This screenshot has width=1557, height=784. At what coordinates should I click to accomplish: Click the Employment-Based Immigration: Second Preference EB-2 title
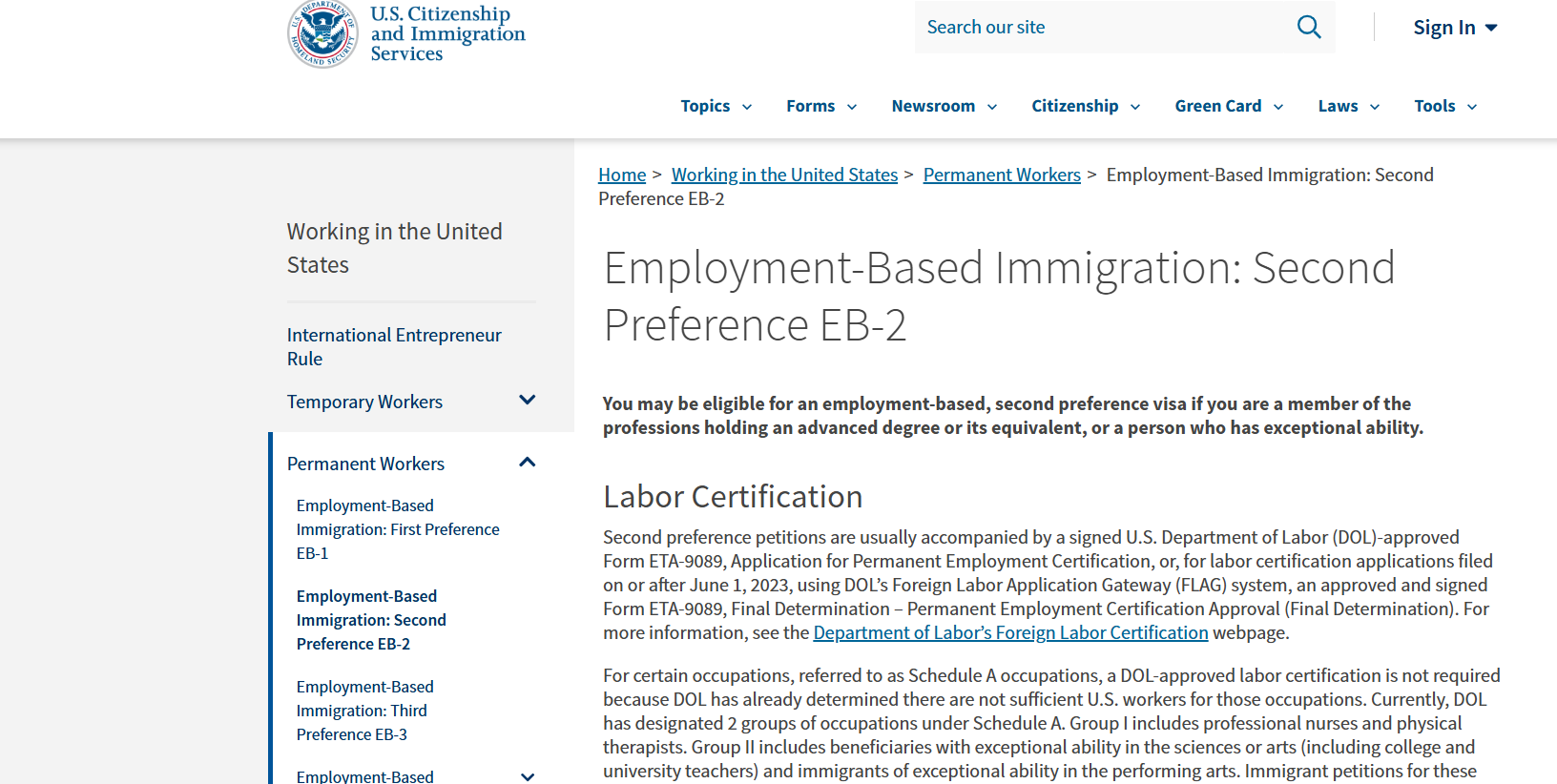(x=999, y=296)
